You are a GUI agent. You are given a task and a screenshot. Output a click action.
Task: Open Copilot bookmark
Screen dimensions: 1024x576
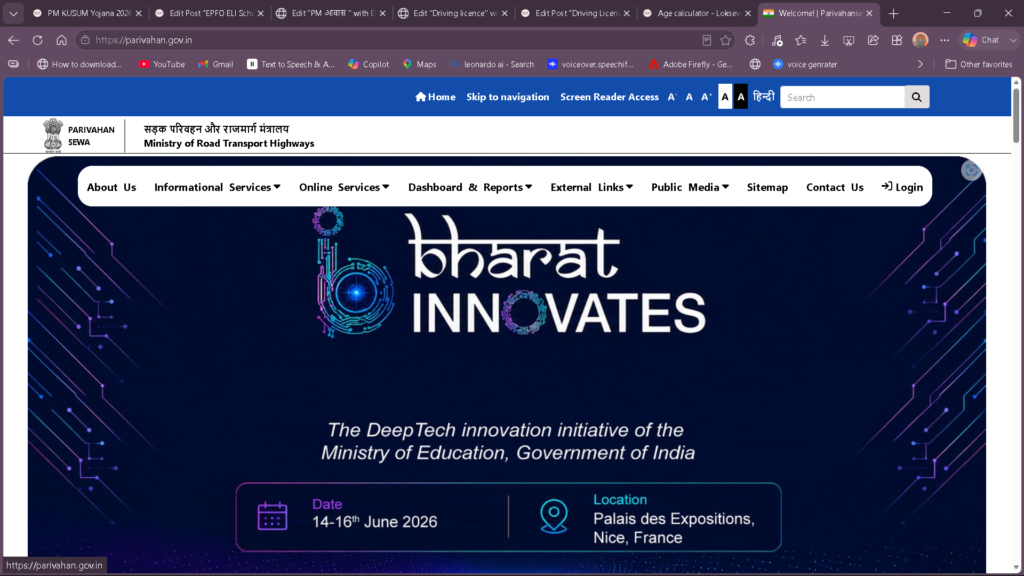(368, 64)
